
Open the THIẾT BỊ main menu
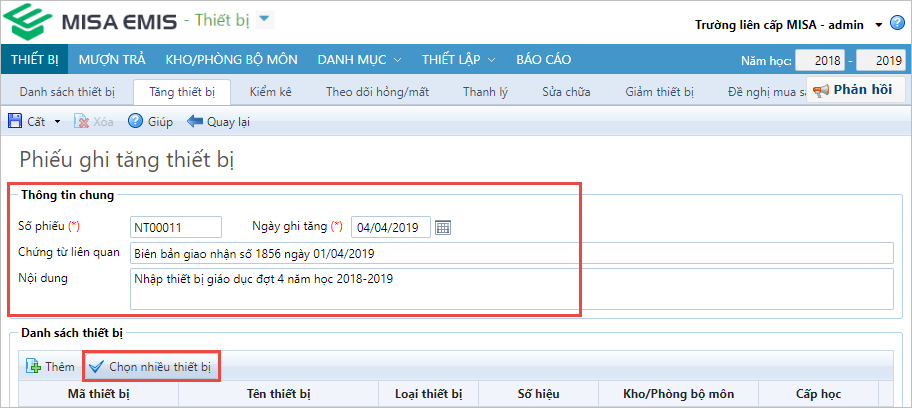coord(34,59)
